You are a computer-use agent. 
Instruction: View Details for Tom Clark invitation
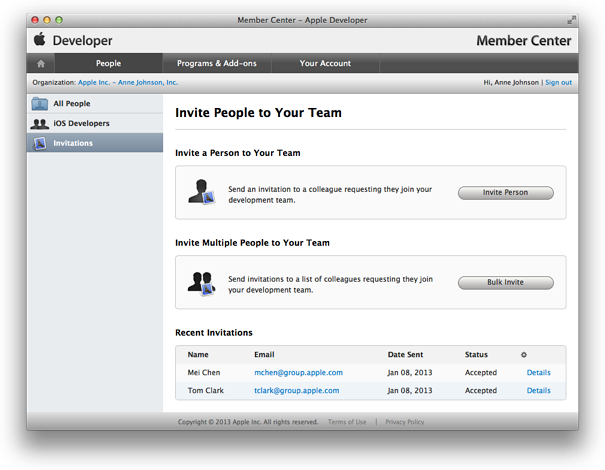point(539,391)
